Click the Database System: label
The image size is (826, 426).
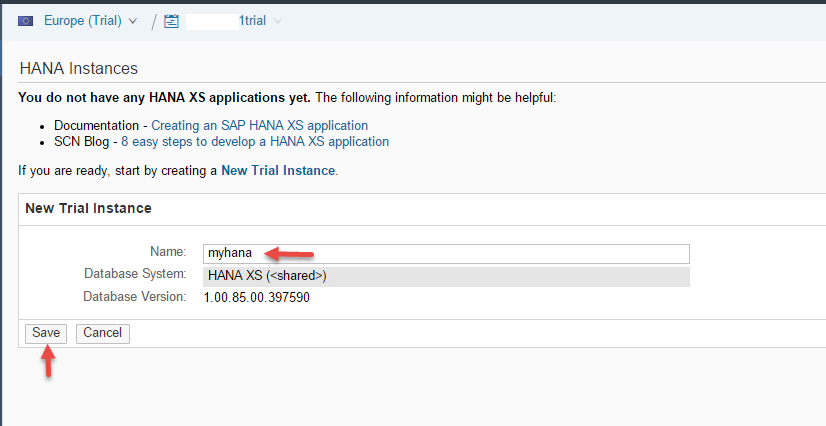(135, 274)
